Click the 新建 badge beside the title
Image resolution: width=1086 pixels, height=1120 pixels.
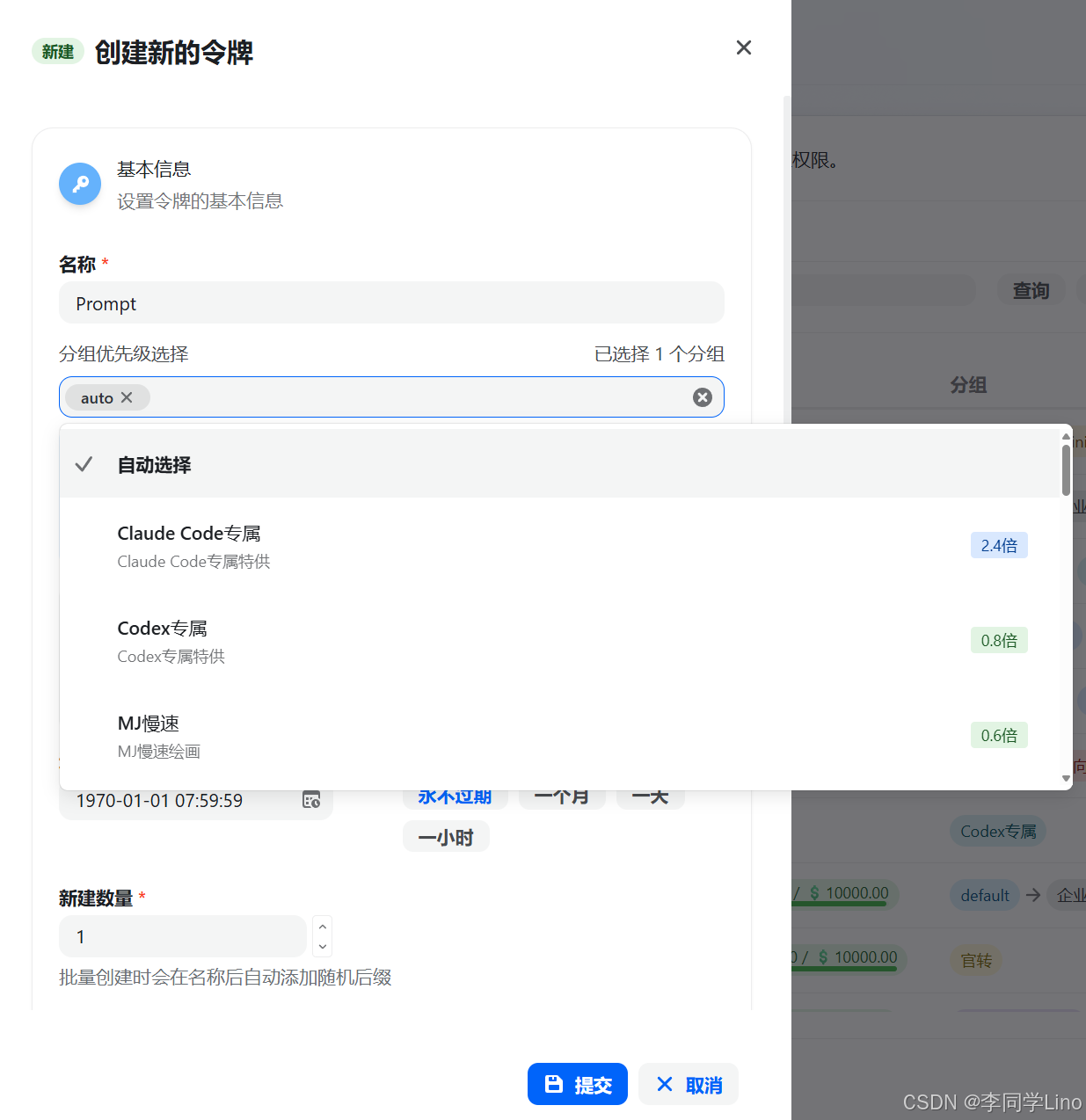[58, 52]
